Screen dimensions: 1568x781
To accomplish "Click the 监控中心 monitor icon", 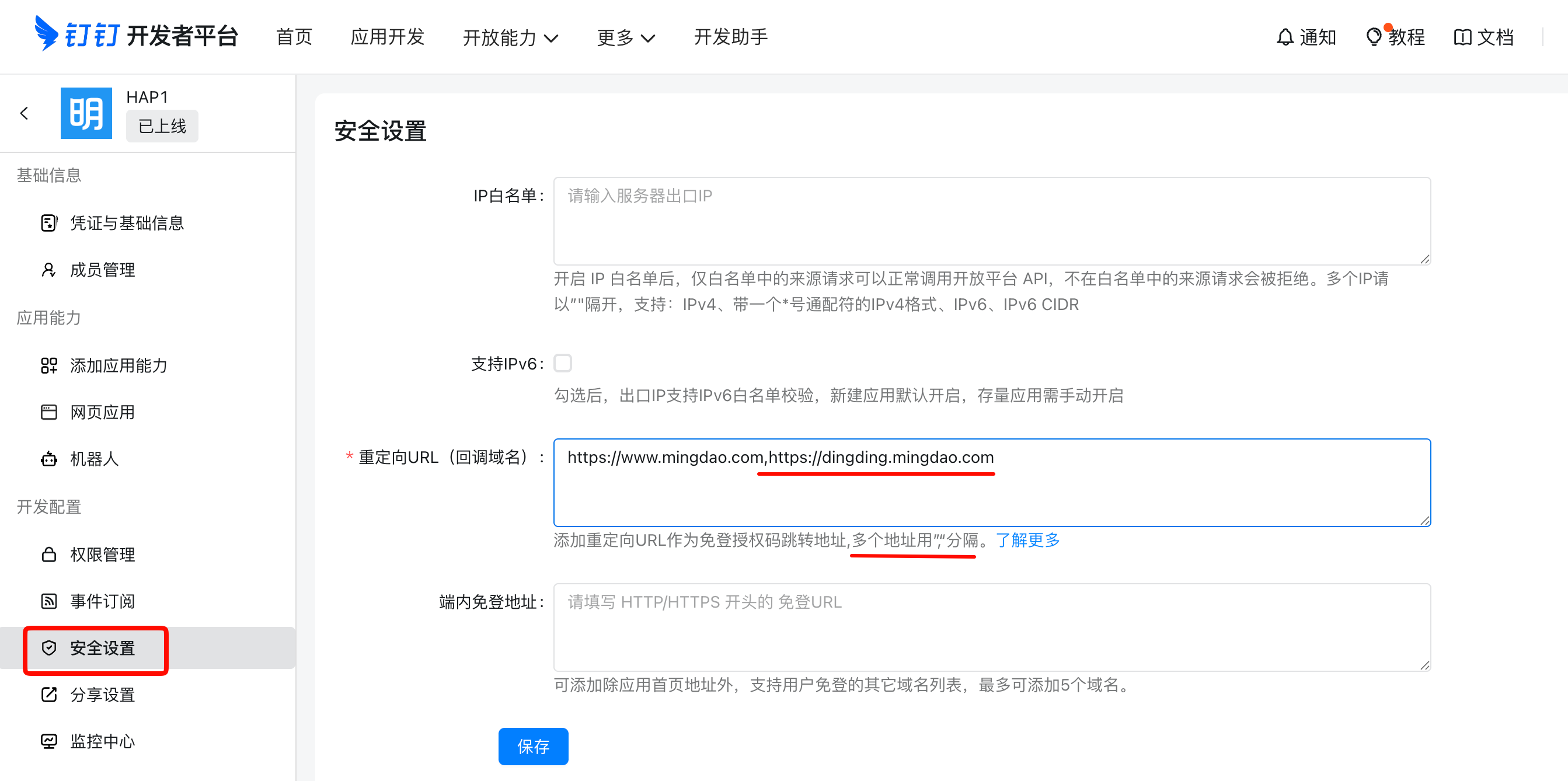I will pos(48,741).
